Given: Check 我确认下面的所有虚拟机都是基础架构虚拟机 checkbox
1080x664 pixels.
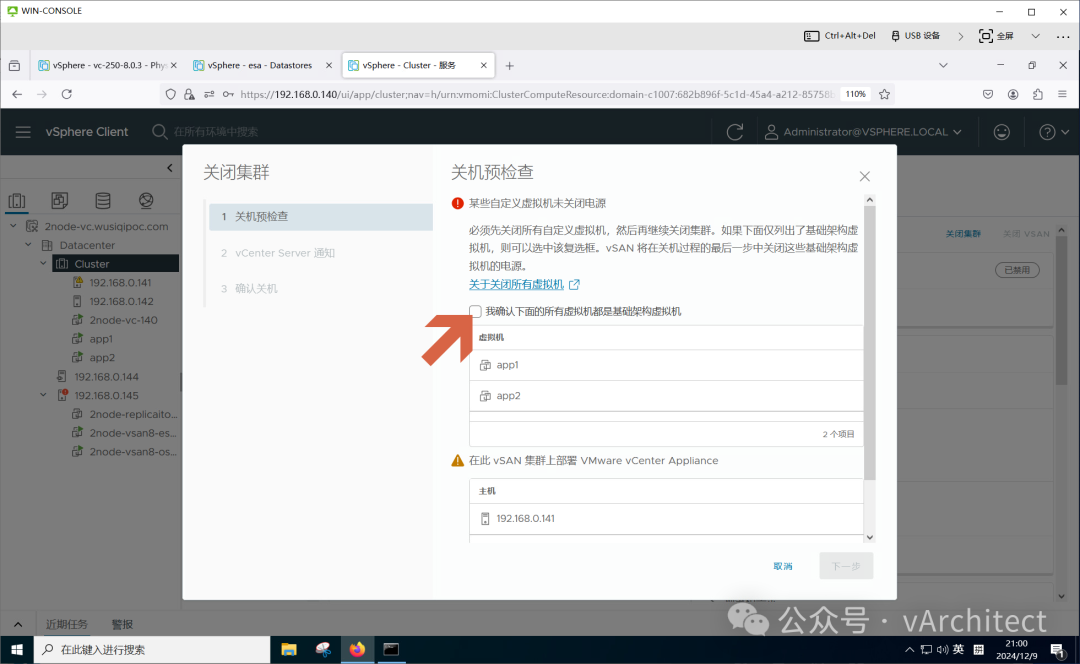Looking at the screenshot, I should [475, 311].
